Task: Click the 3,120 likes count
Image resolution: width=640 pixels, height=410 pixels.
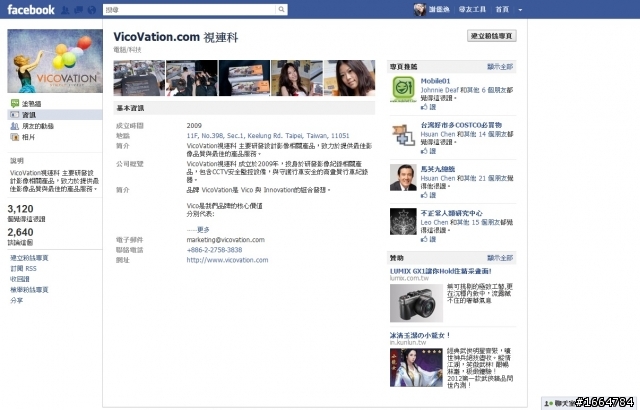Action: (x=20, y=209)
